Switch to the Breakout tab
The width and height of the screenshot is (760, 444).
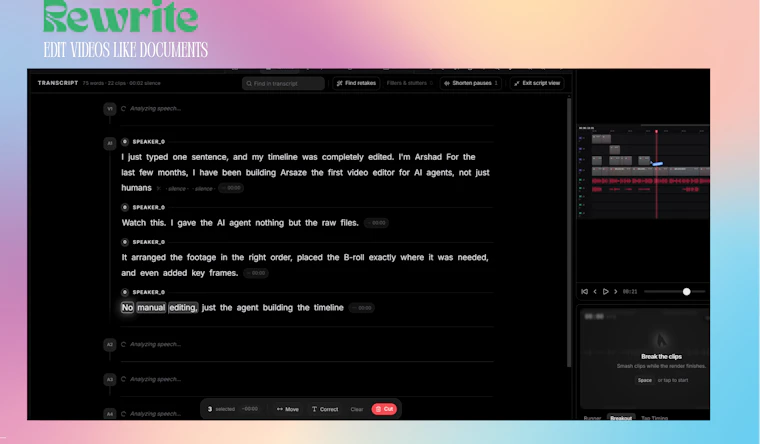tap(621, 418)
